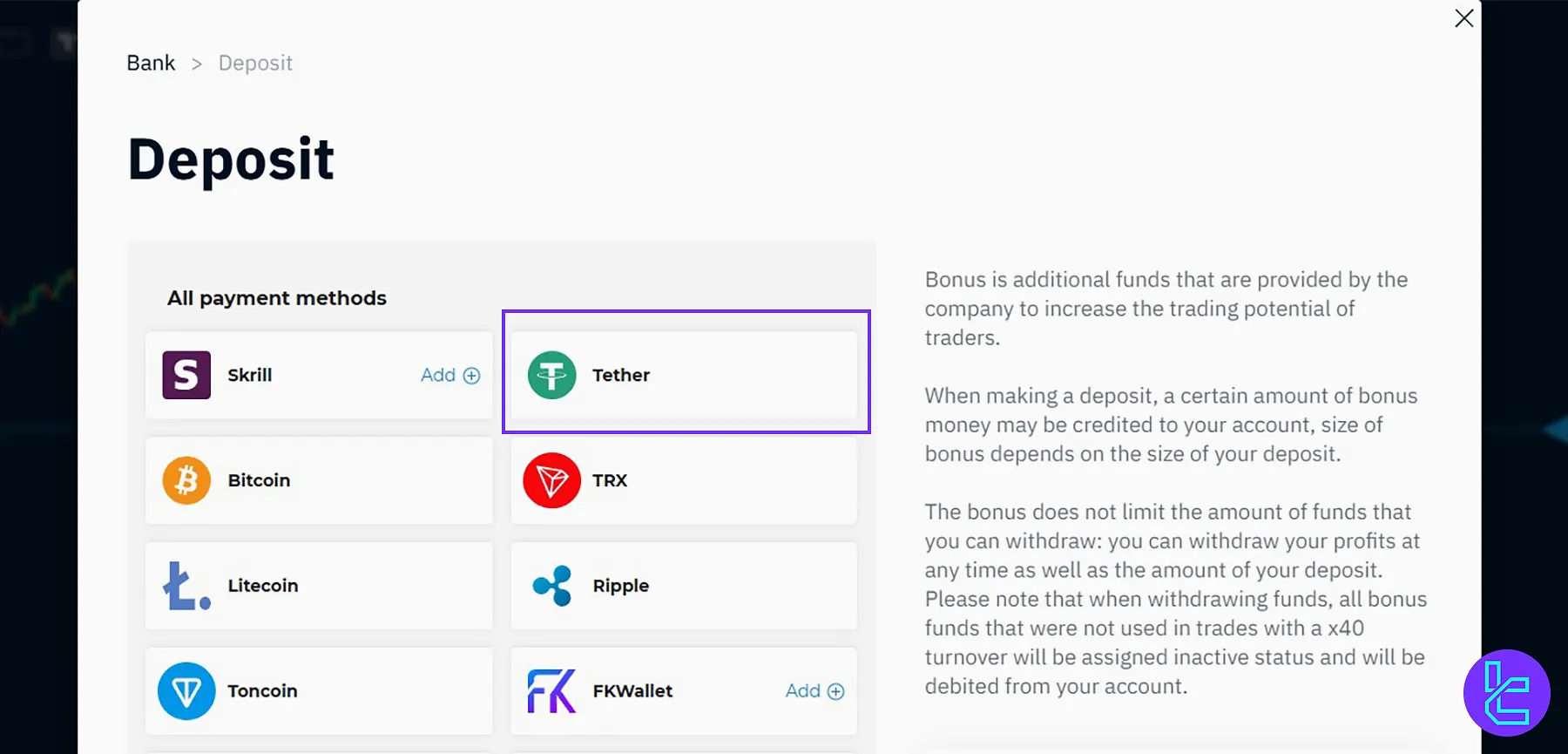Close the Deposit dialog with the X
1568x754 pixels.
(1463, 18)
